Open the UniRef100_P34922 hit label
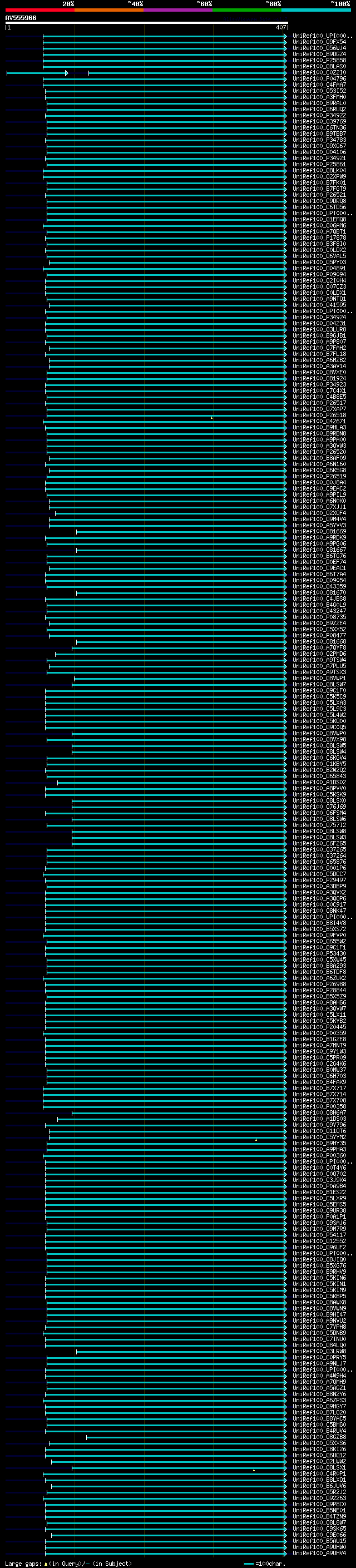Image resolution: width=356 pixels, height=1568 pixels. (319, 115)
